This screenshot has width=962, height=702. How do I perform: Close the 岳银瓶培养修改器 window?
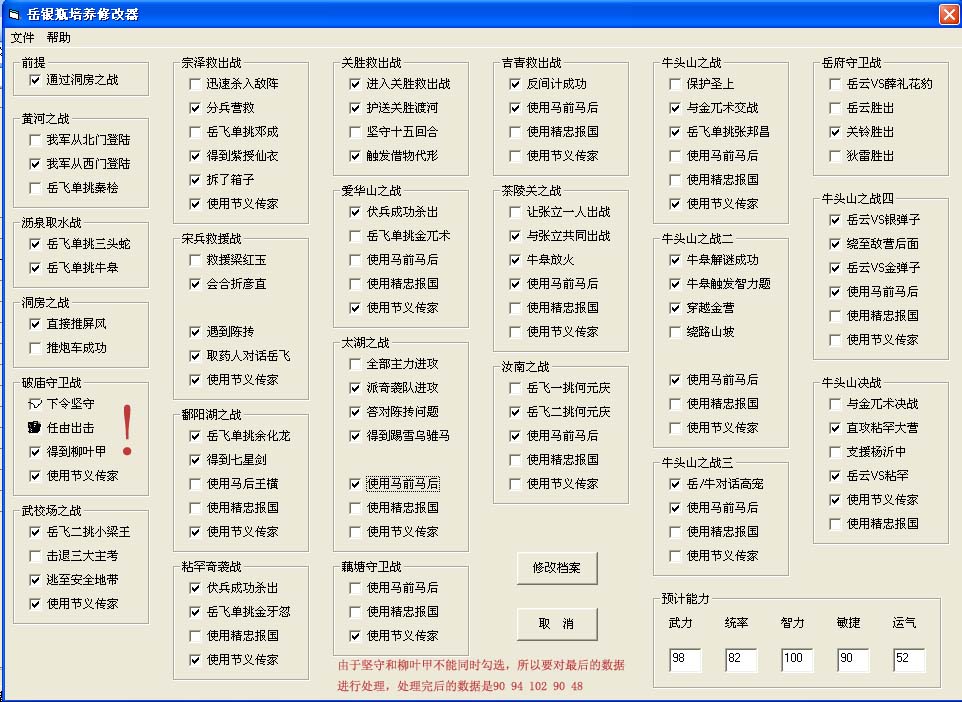tap(949, 14)
